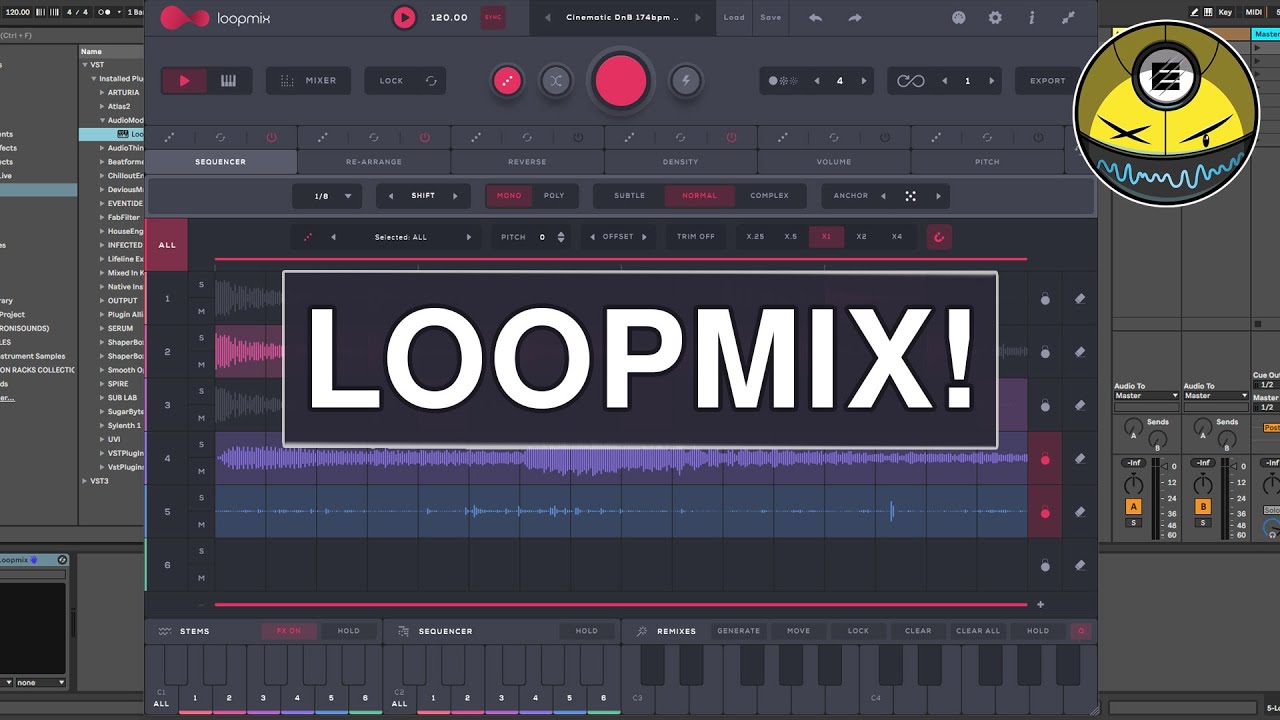1280x720 pixels.
Task: Click the lightning bolt button
Action: (x=685, y=81)
